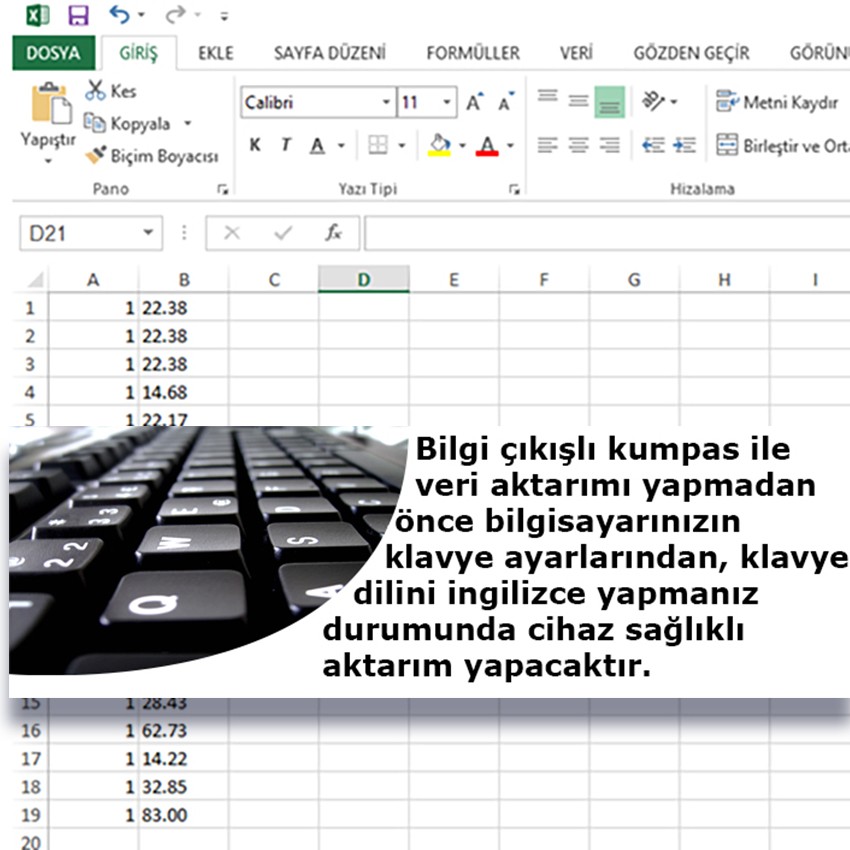Open the Calibri font name dropdown
Viewport: 850px width, 850px height.
coord(387,103)
